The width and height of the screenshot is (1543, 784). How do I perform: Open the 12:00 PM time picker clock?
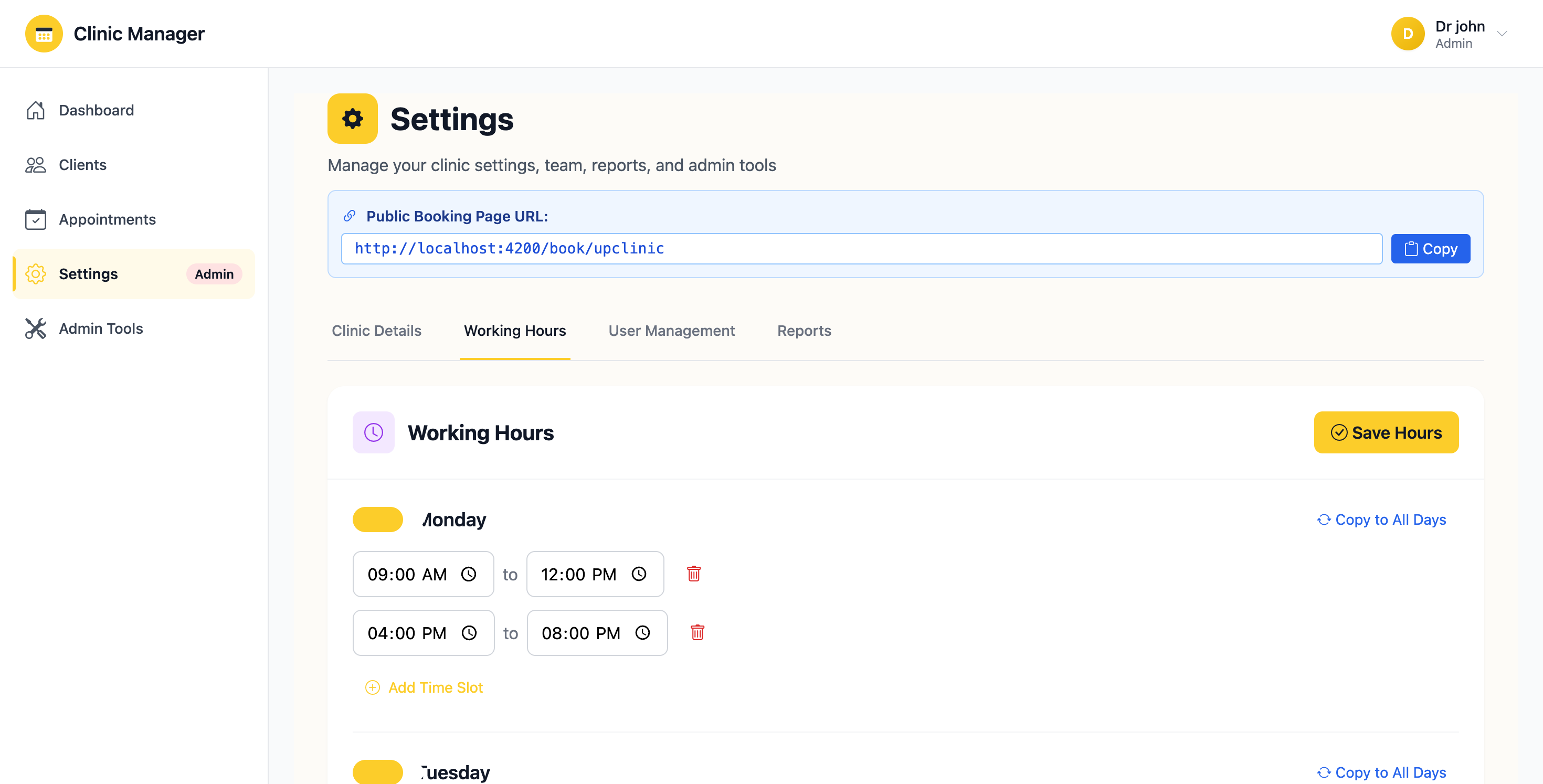[639, 574]
